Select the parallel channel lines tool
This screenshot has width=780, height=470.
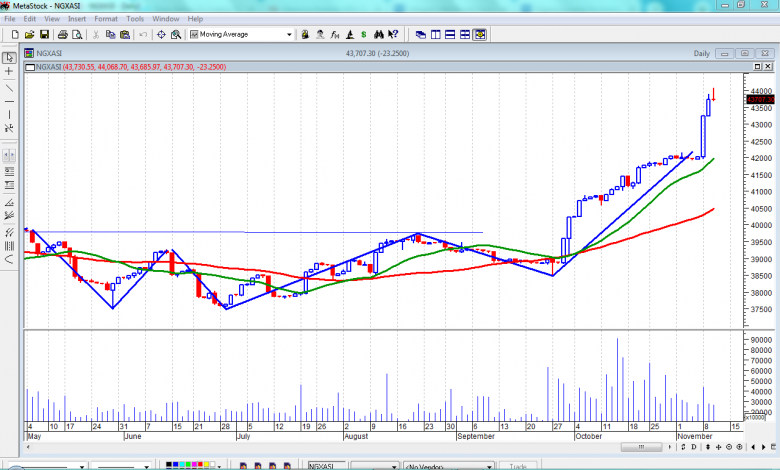tap(9, 232)
